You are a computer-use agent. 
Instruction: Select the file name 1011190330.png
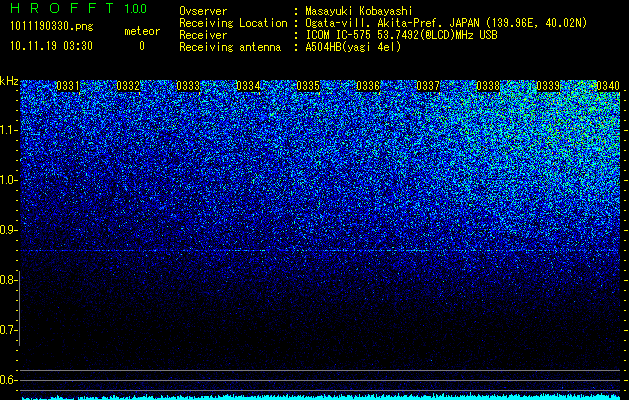52,27
